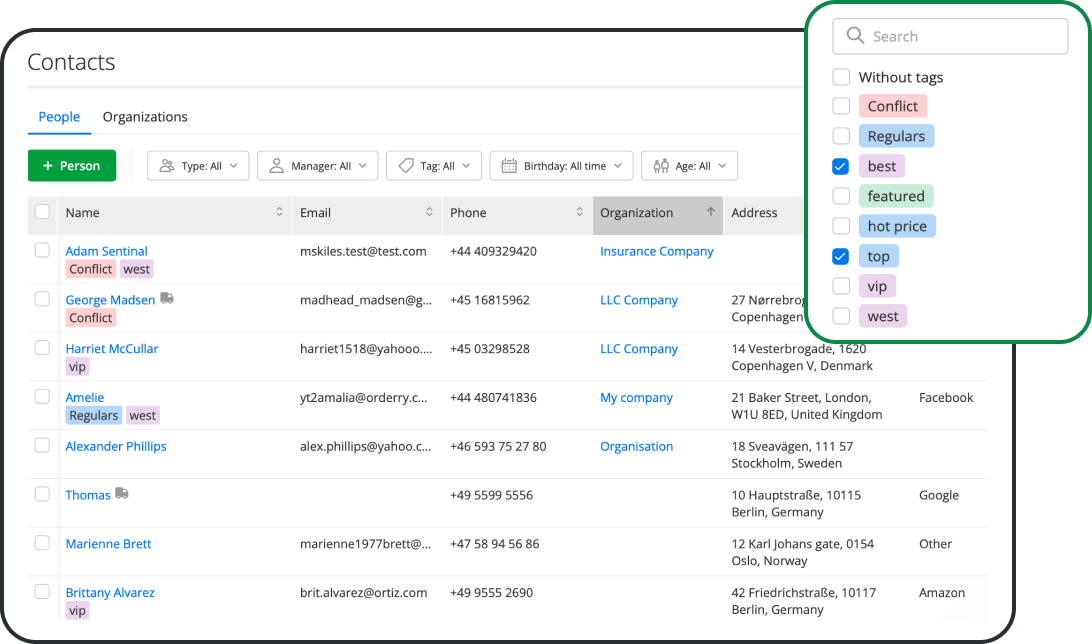Open the Type: All dropdown
The width and height of the screenshot is (1092, 644).
[x=198, y=165]
